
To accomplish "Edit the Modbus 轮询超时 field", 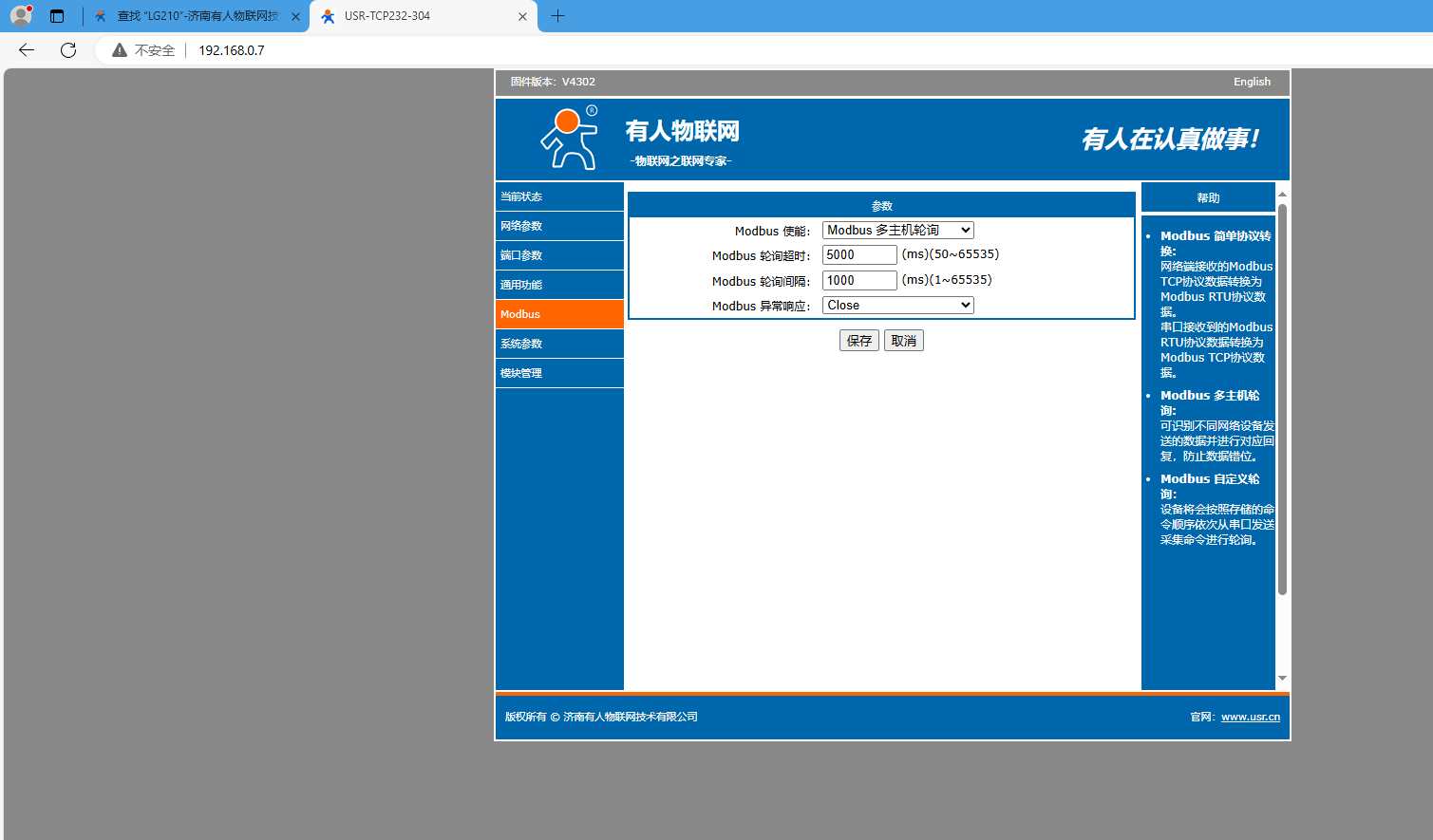I will [x=859, y=255].
